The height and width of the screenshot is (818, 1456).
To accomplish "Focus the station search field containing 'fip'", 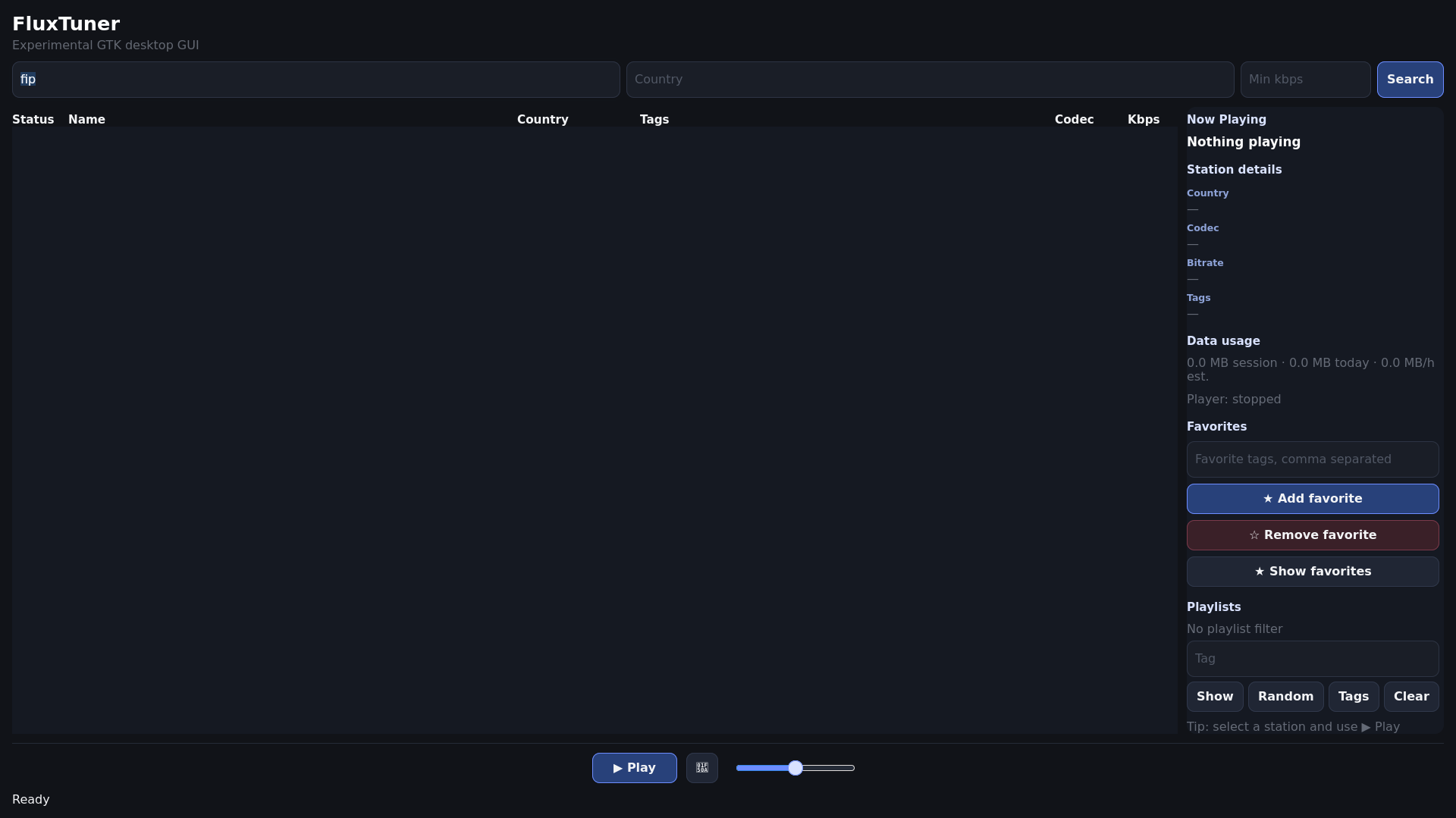I will click(x=315, y=80).
